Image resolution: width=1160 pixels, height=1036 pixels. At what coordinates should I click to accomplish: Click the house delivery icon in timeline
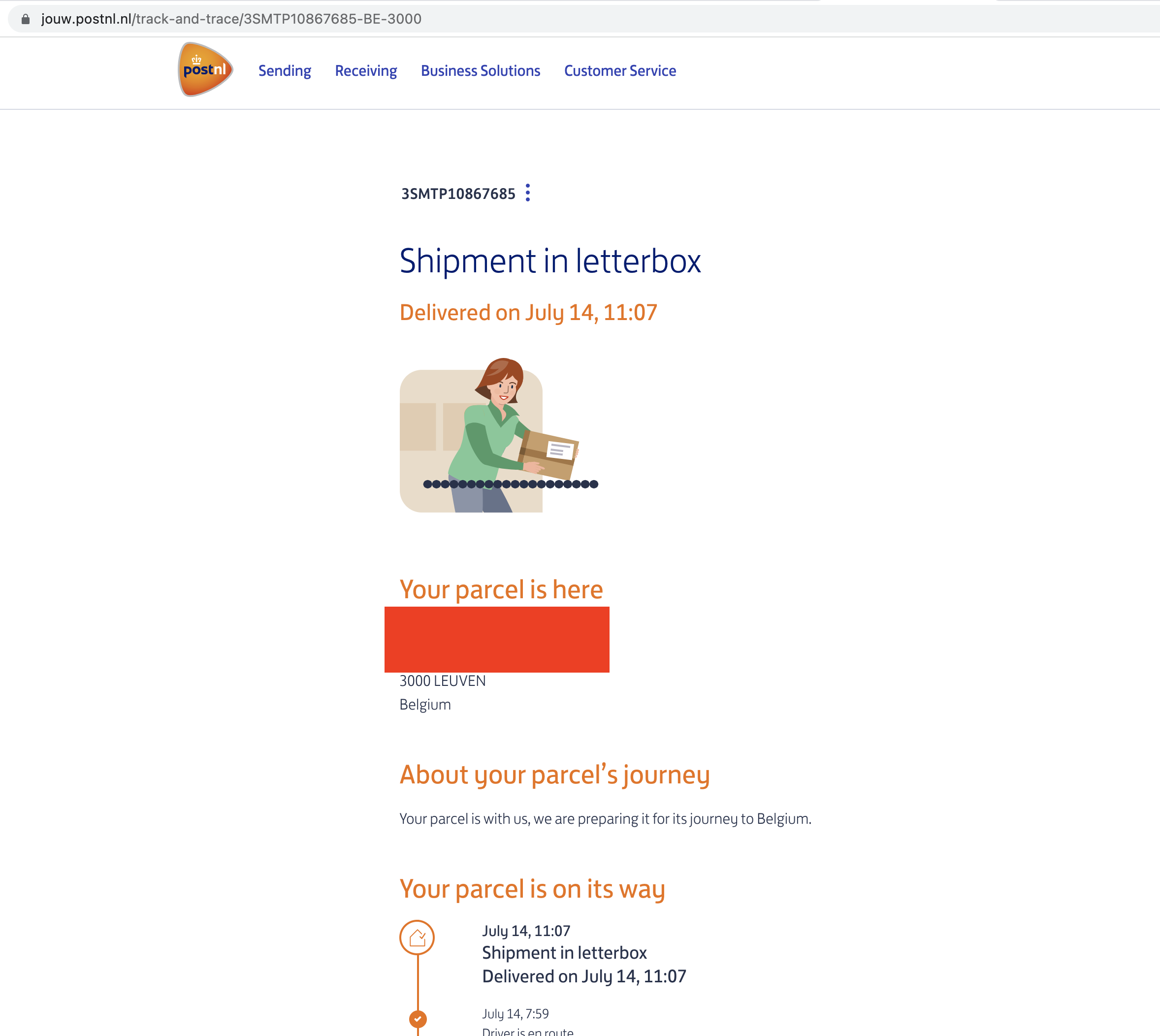(417, 937)
